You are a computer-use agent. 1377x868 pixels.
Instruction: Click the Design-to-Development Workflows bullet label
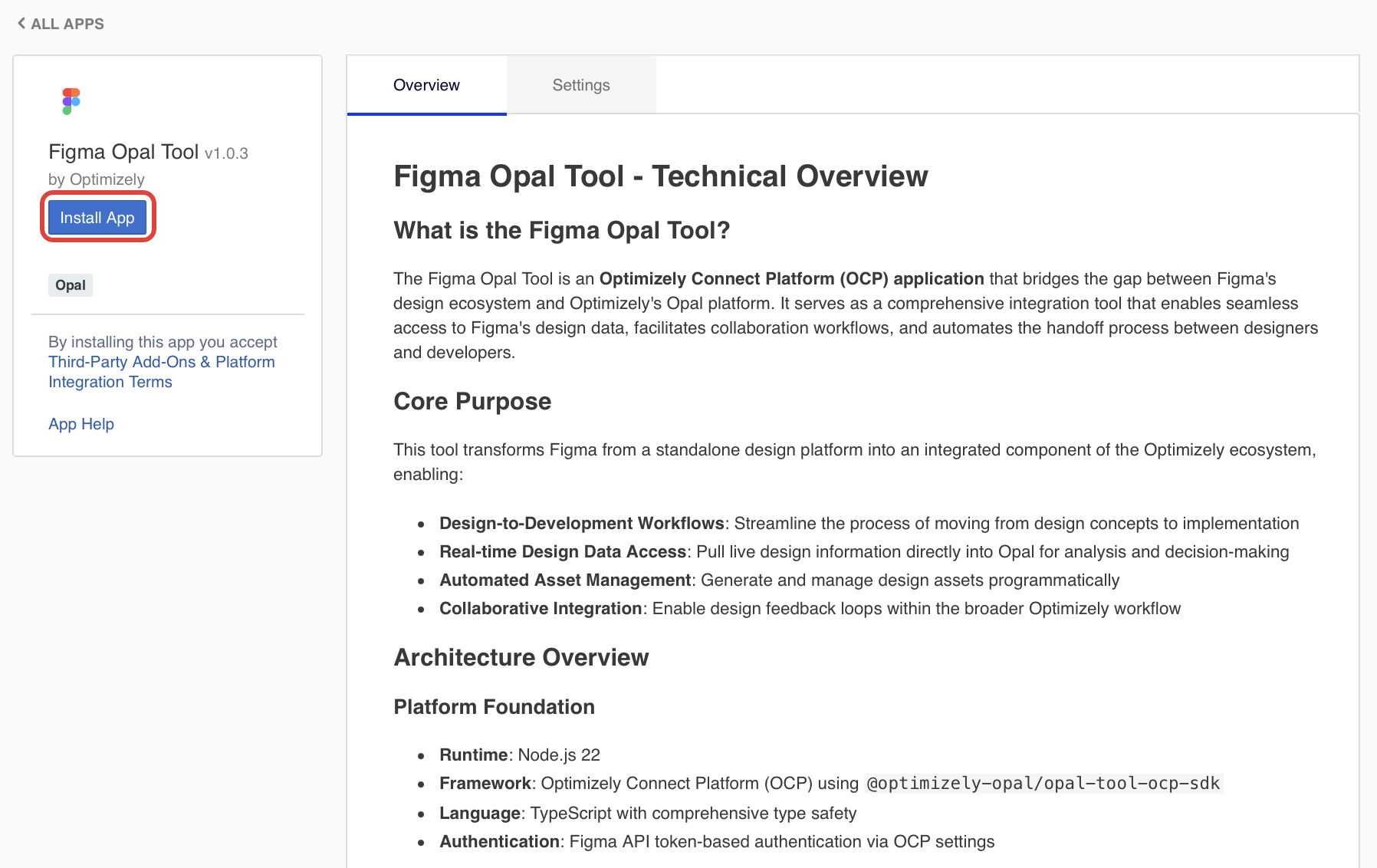click(581, 523)
